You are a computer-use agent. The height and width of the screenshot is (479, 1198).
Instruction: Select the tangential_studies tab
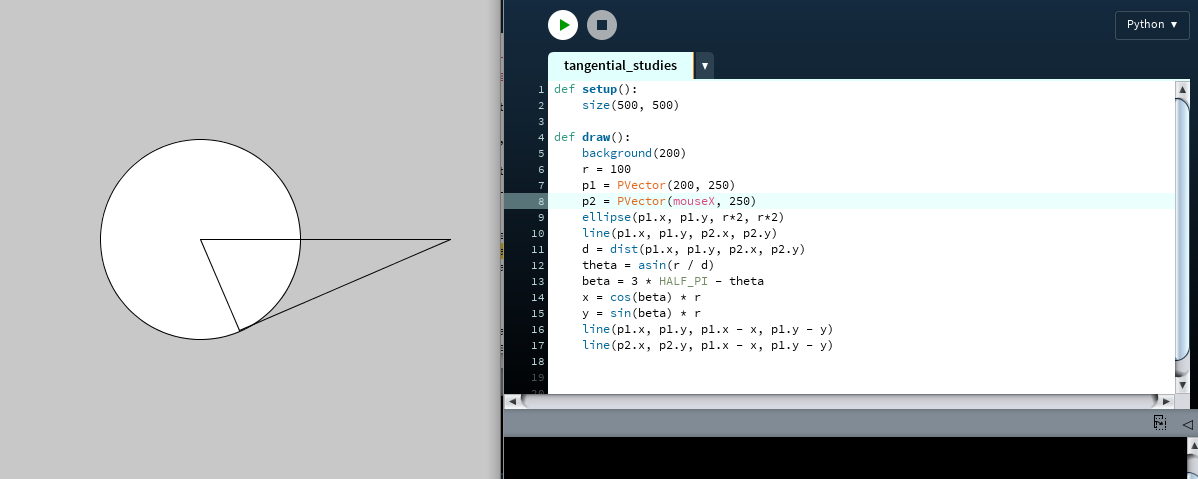620,66
